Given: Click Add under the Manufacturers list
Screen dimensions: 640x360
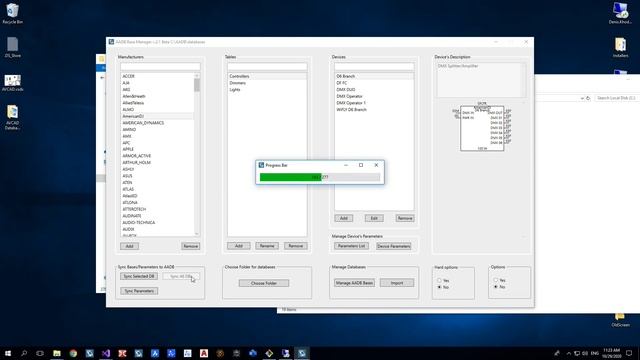Looking at the screenshot, I should [x=129, y=246].
